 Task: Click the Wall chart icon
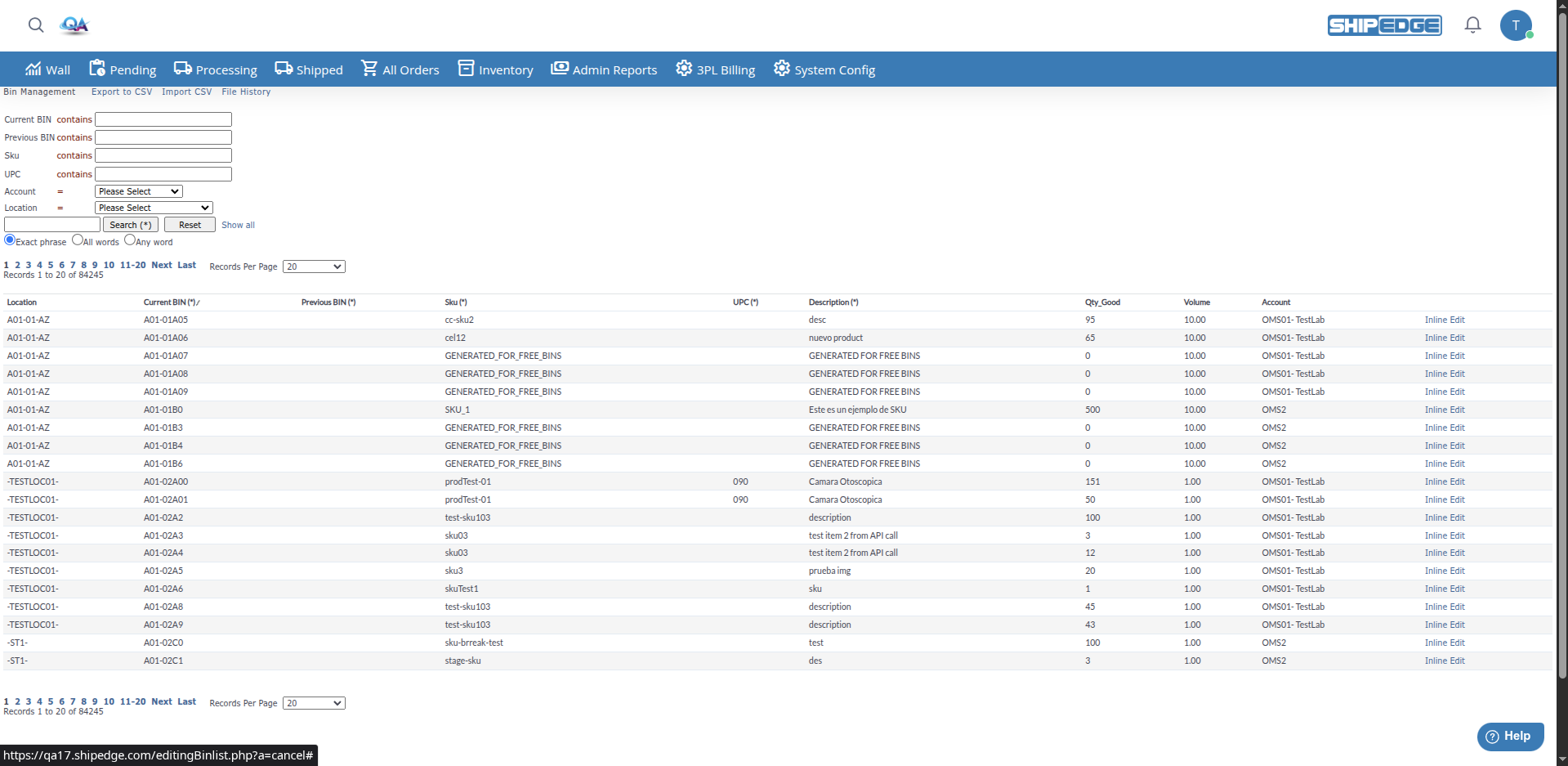click(33, 69)
